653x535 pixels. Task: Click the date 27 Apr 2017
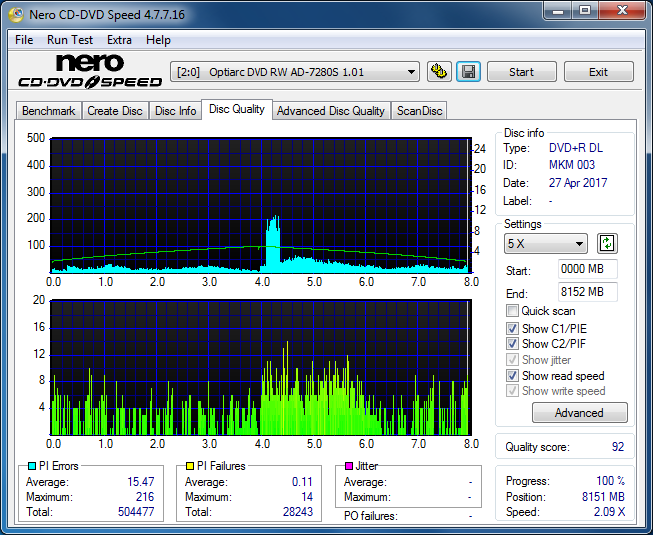coord(578,183)
